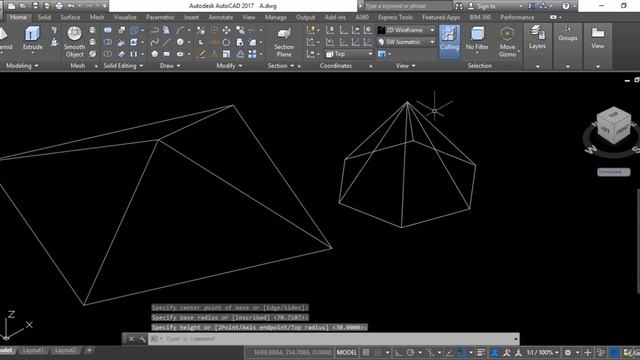The width and height of the screenshot is (640, 360).
Task: Switch to the Annotate ribbon tab
Action: tap(220, 17)
